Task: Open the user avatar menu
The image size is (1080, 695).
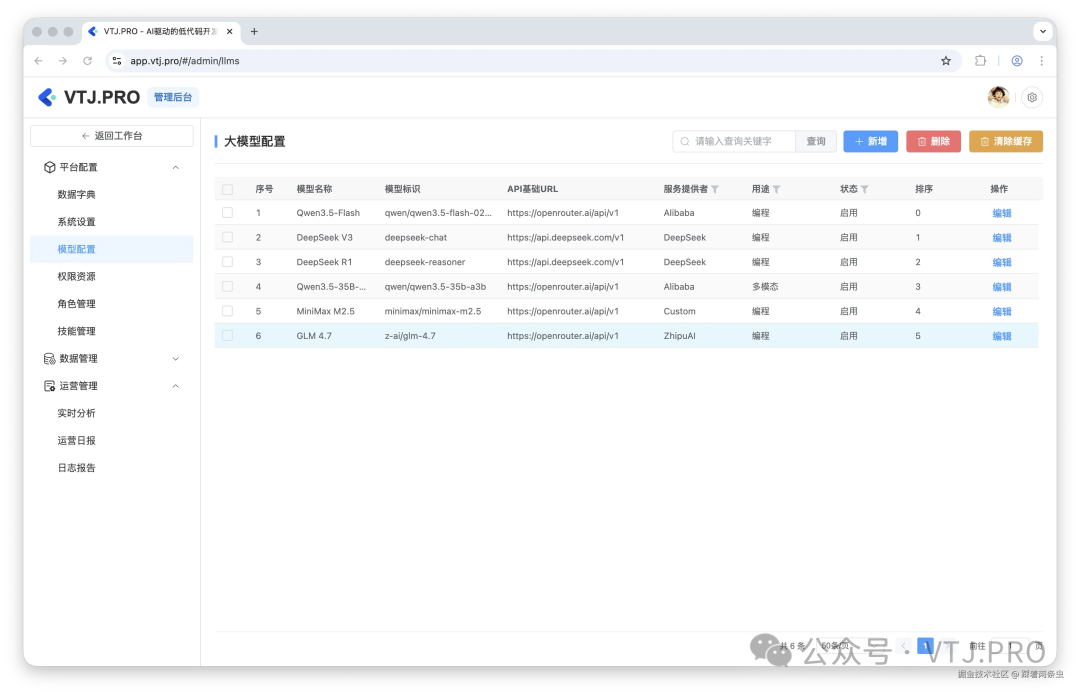Action: (x=998, y=97)
